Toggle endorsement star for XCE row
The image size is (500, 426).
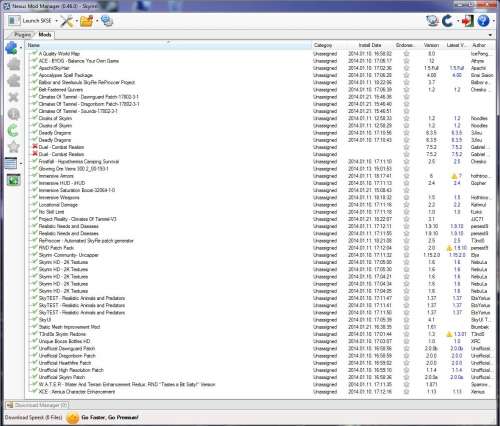click(x=406, y=392)
